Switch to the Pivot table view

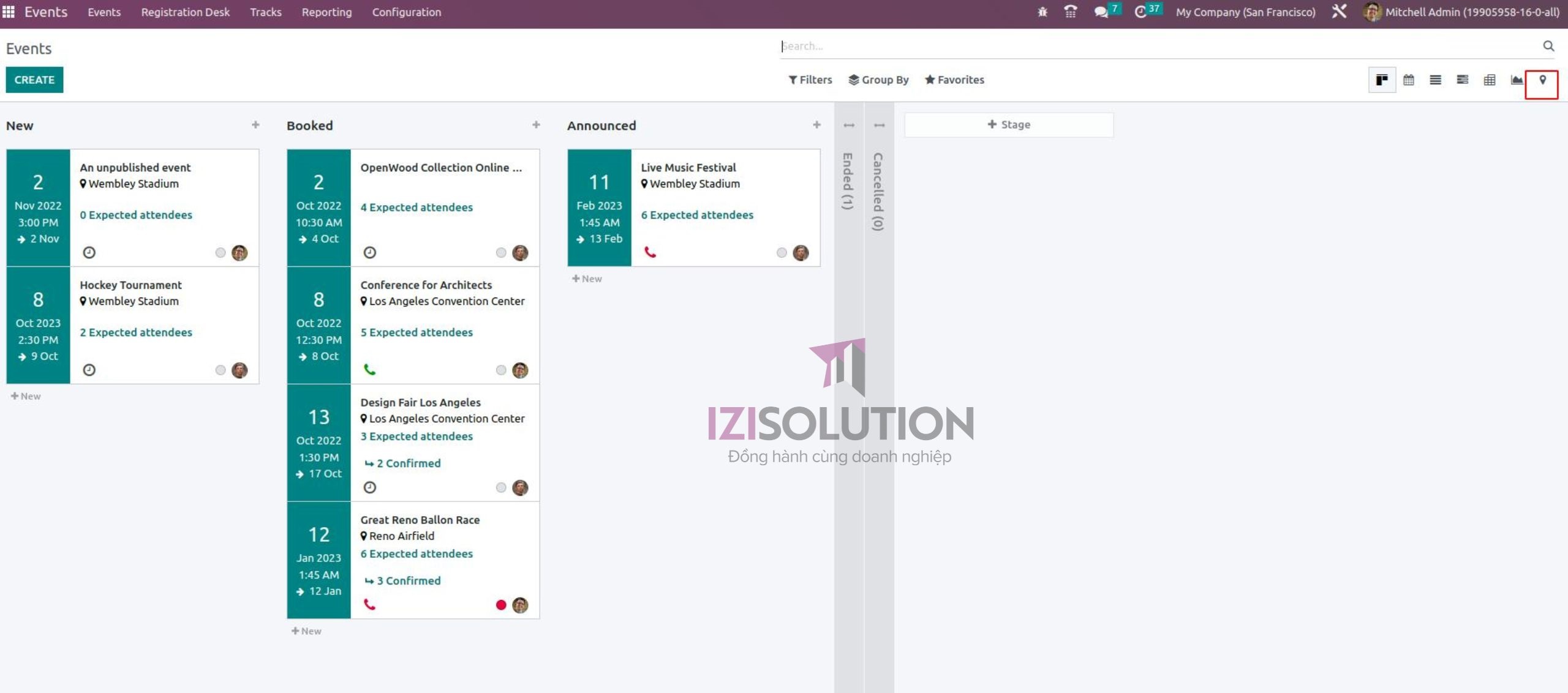click(x=1490, y=80)
